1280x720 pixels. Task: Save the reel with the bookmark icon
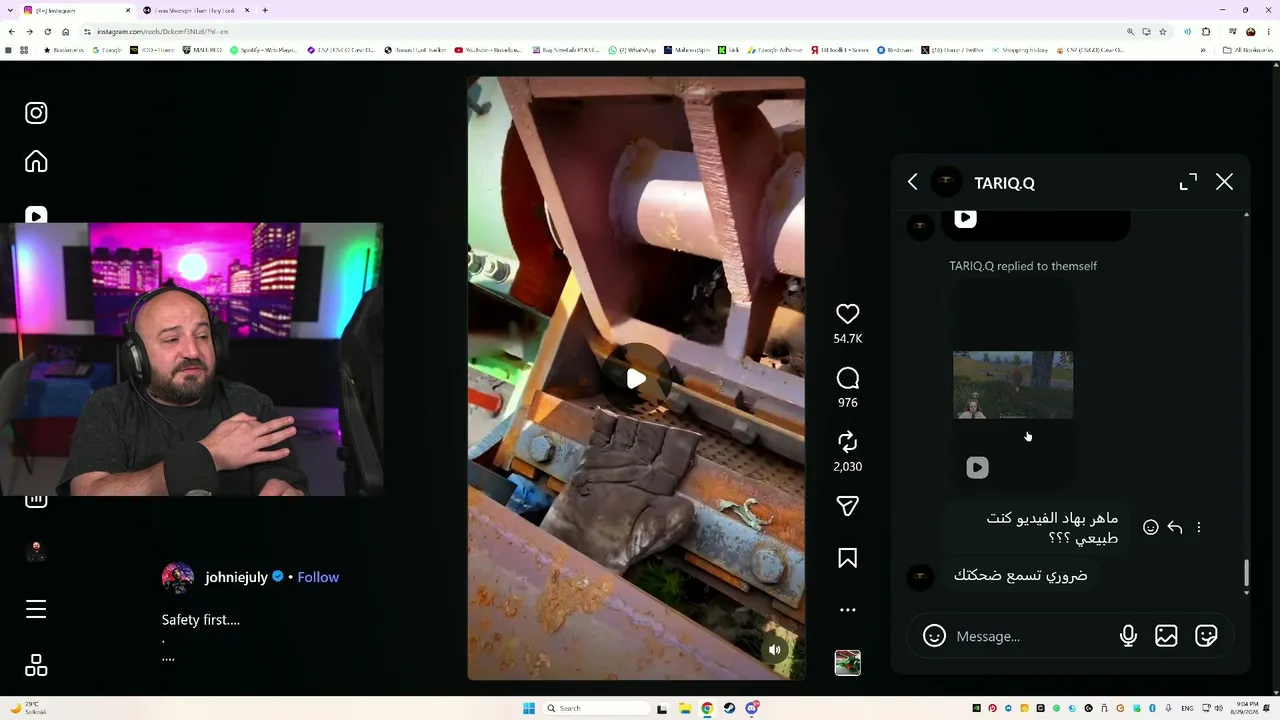tap(847, 558)
